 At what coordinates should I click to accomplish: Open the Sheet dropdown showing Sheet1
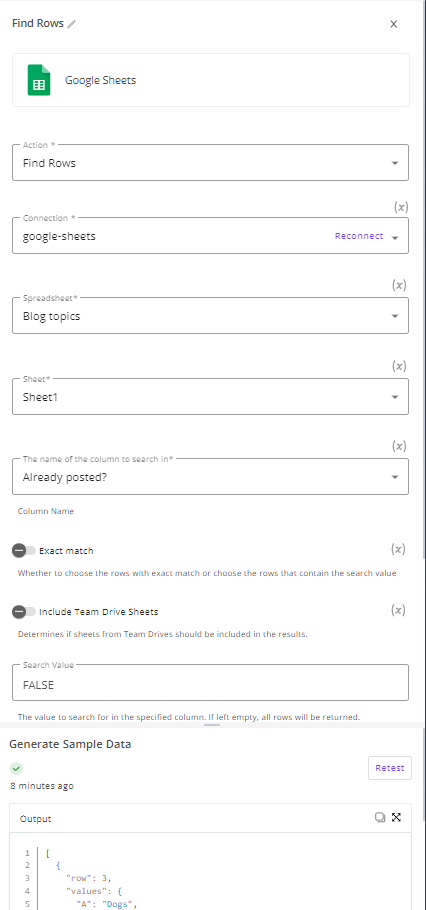coord(210,396)
